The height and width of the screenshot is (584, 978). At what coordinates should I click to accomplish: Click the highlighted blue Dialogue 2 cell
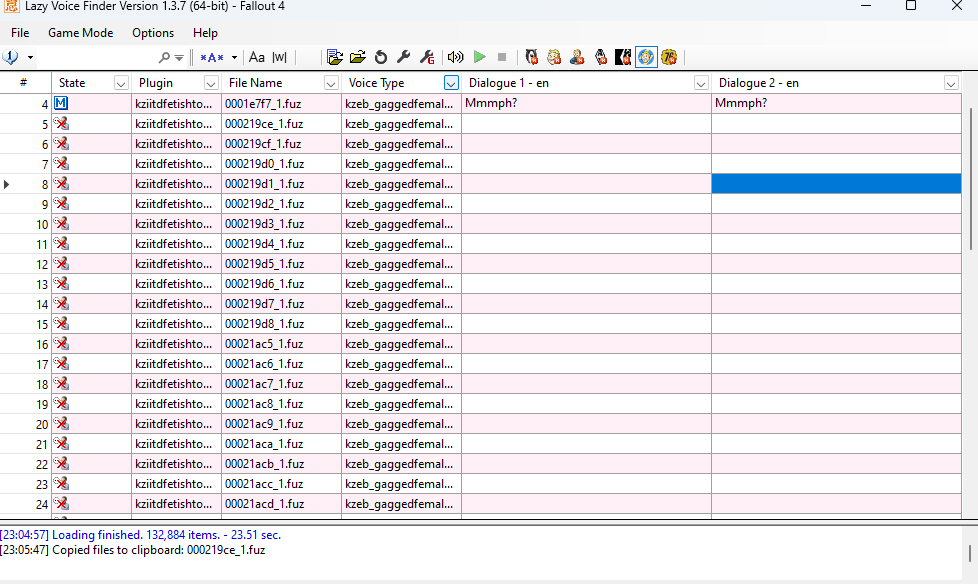pyautogui.click(x=836, y=183)
